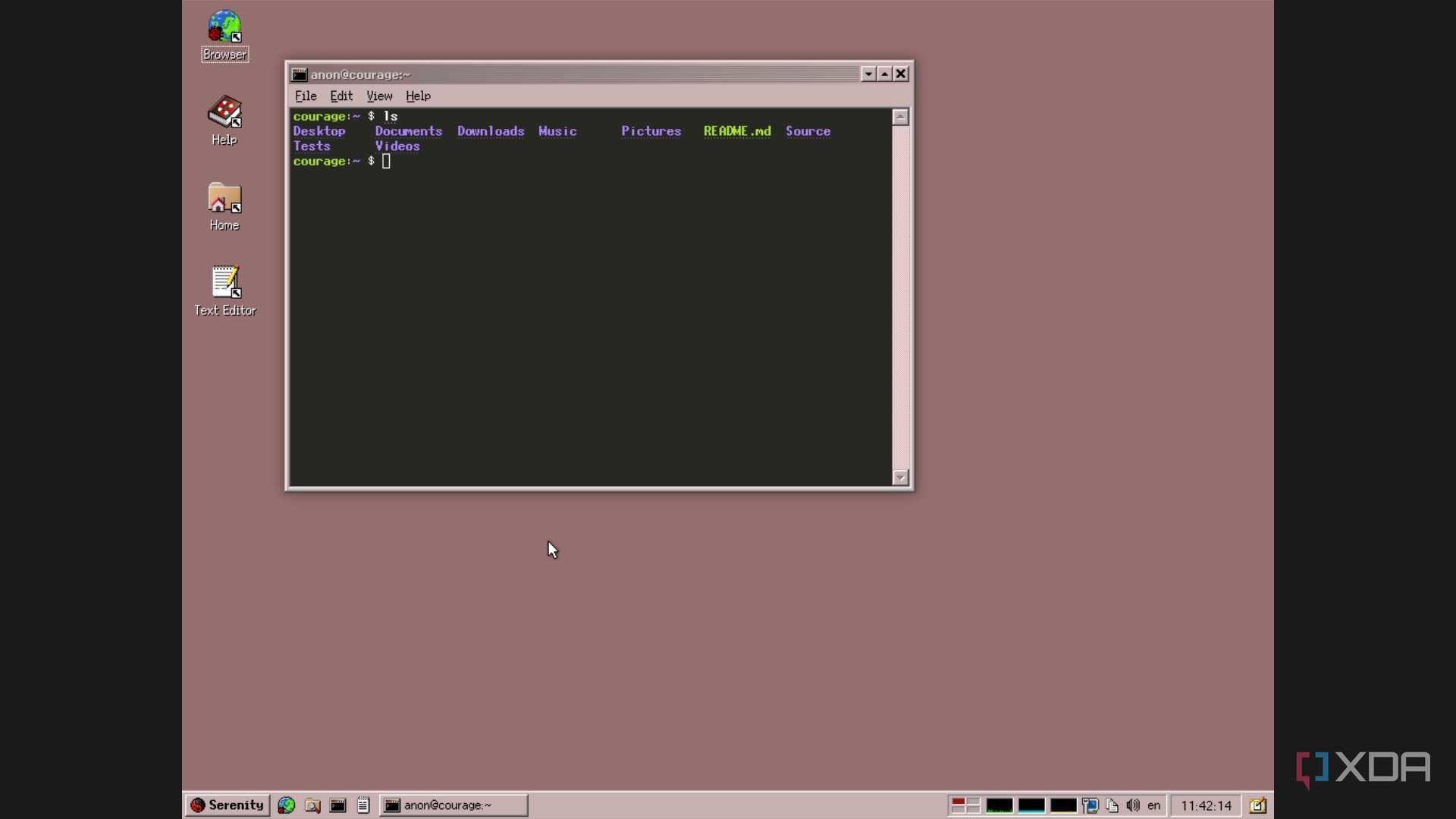Viewport: 1456px width, 819px height.
Task: Click the 'Desktop' entry in ls output
Action: click(x=319, y=131)
